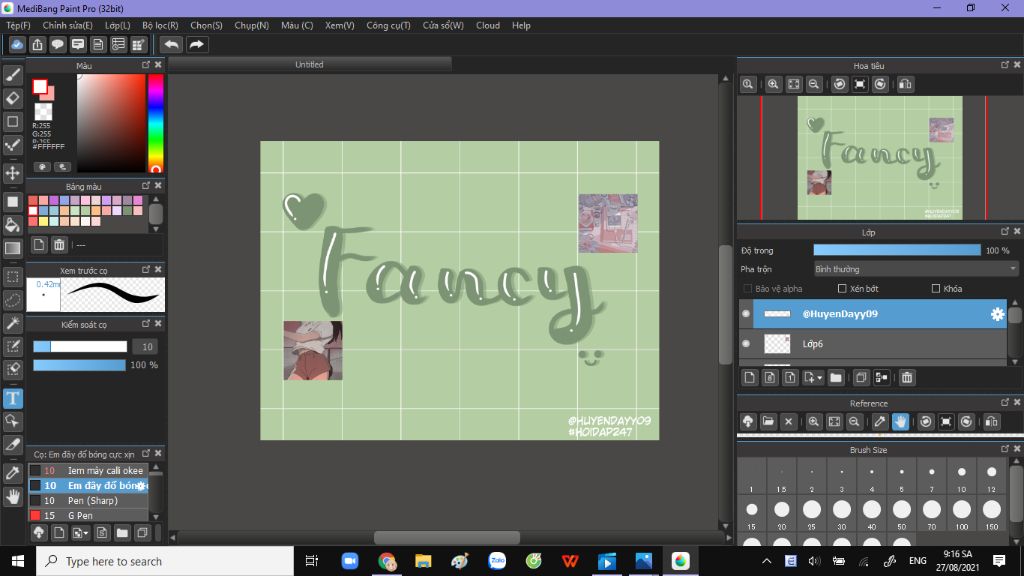Pick the eyedropper in Reference panel
Screen dimensions: 1024x576
tap(880, 422)
